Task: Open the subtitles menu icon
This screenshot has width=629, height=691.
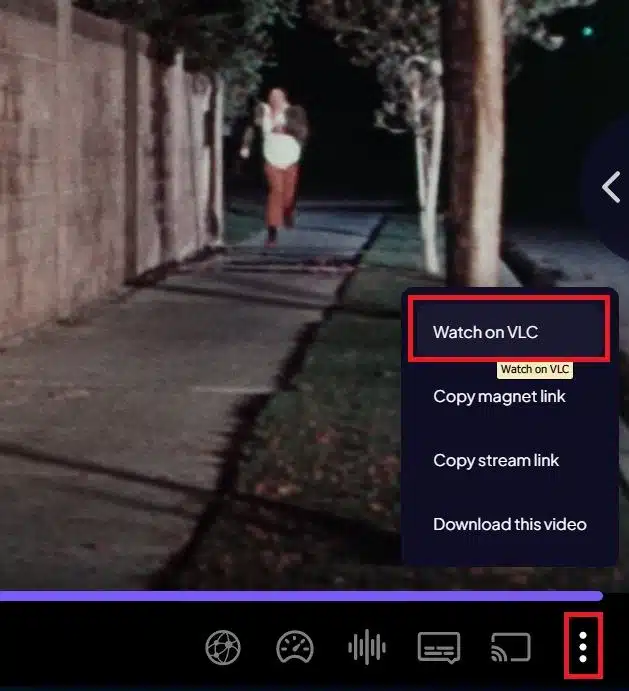Action: click(x=439, y=647)
